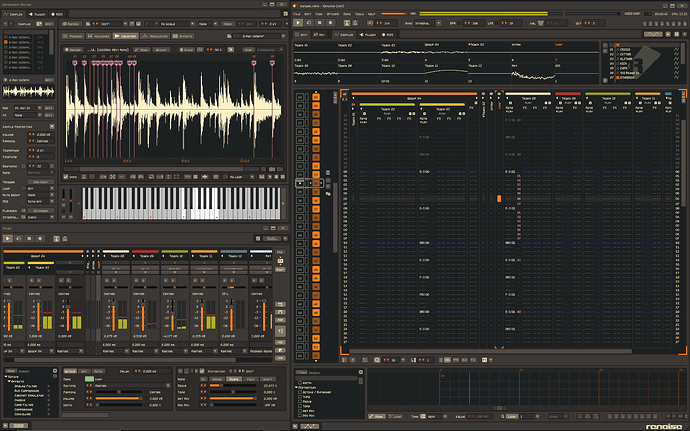This screenshot has width=690, height=431.
Task: Click pattern editor horizontal scrollbar
Action: [x=491, y=351]
